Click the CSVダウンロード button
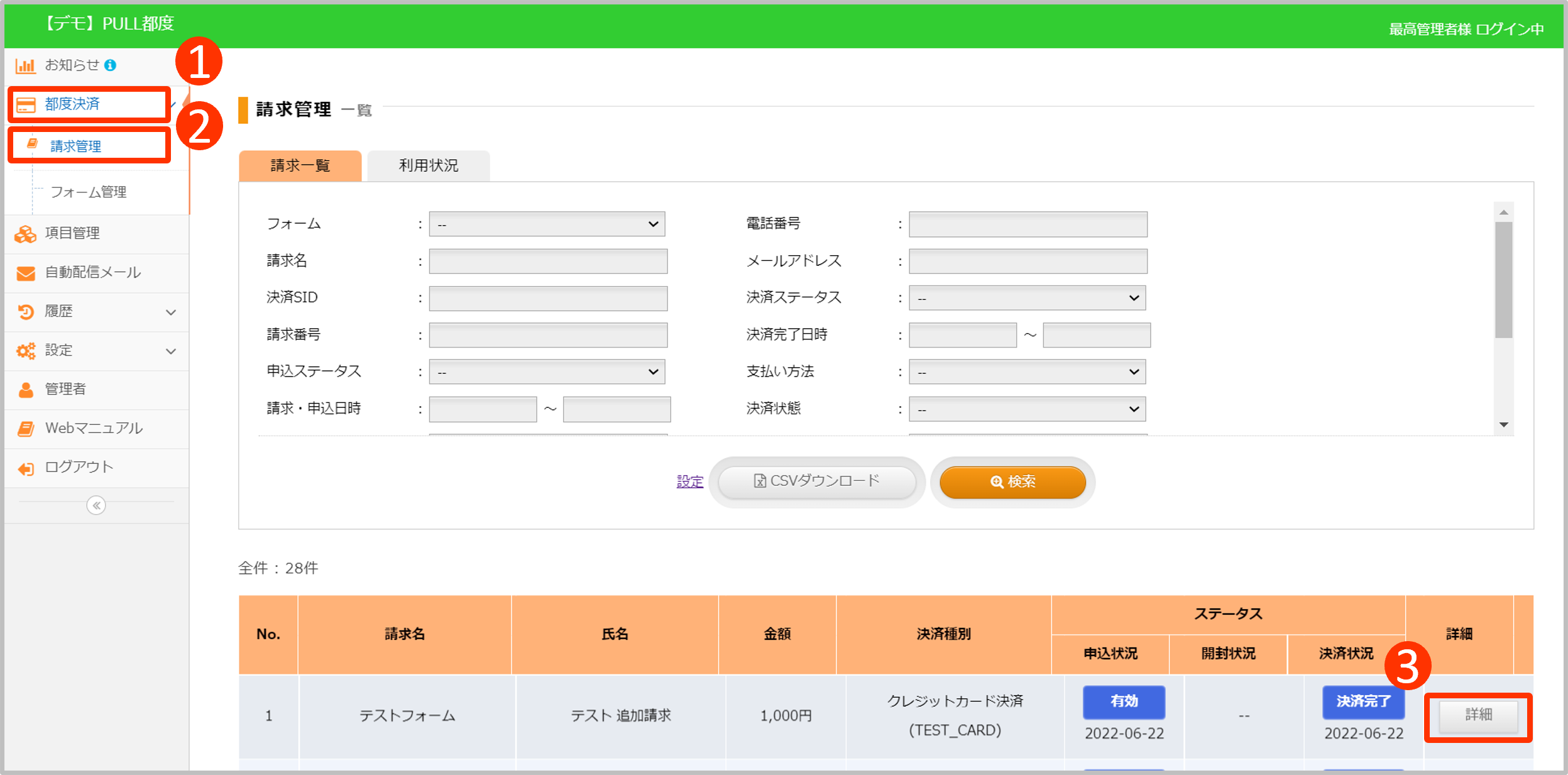This screenshot has height=775, width=1568. [816, 481]
